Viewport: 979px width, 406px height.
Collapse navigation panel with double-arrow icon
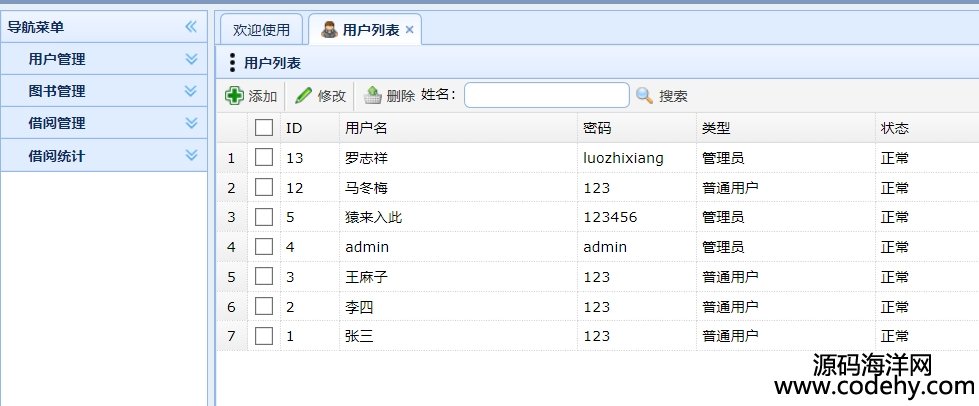point(191,27)
